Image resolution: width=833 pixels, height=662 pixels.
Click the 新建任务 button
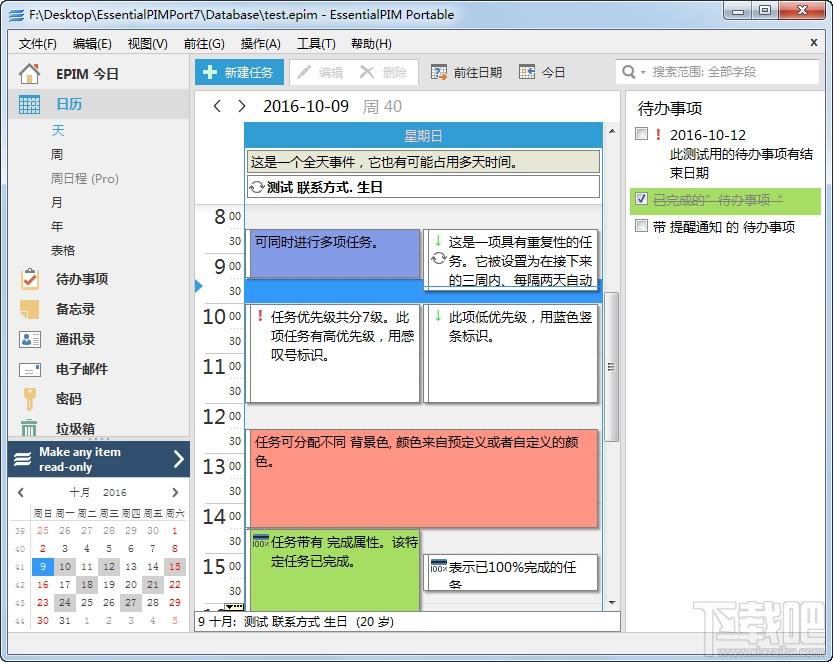[x=239, y=72]
